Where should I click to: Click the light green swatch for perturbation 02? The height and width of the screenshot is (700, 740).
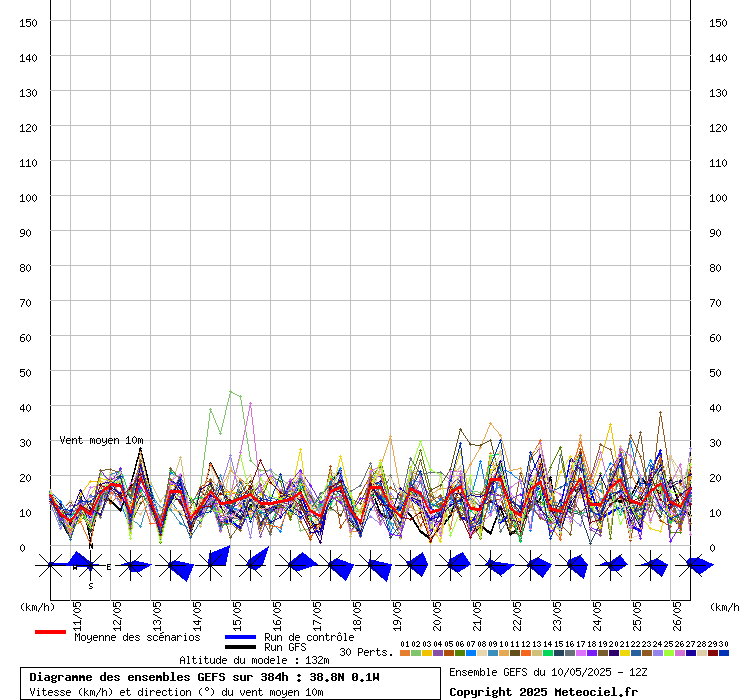(416, 653)
